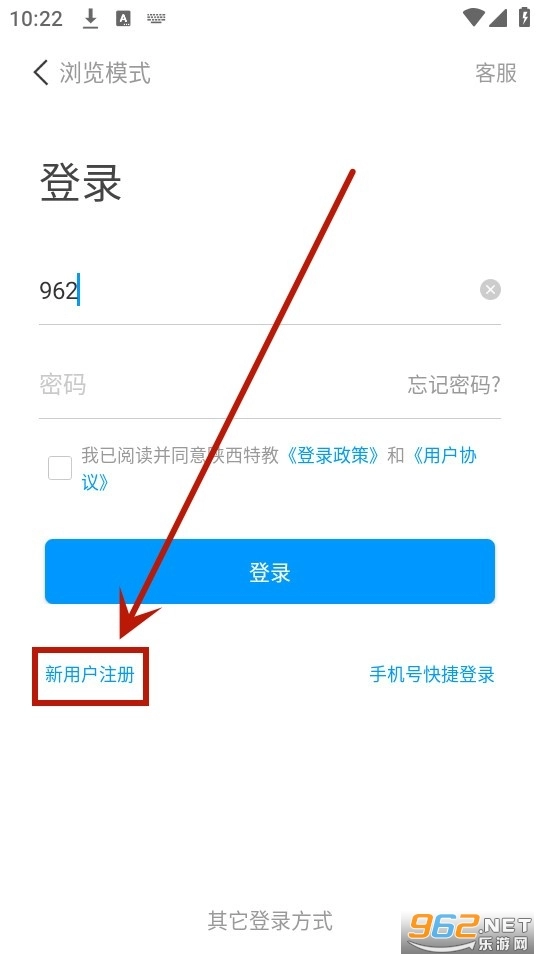Viewport: 540px width, 960px height.
Task: Tap the keyboard icon in status bar
Action: click(x=157, y=18)
